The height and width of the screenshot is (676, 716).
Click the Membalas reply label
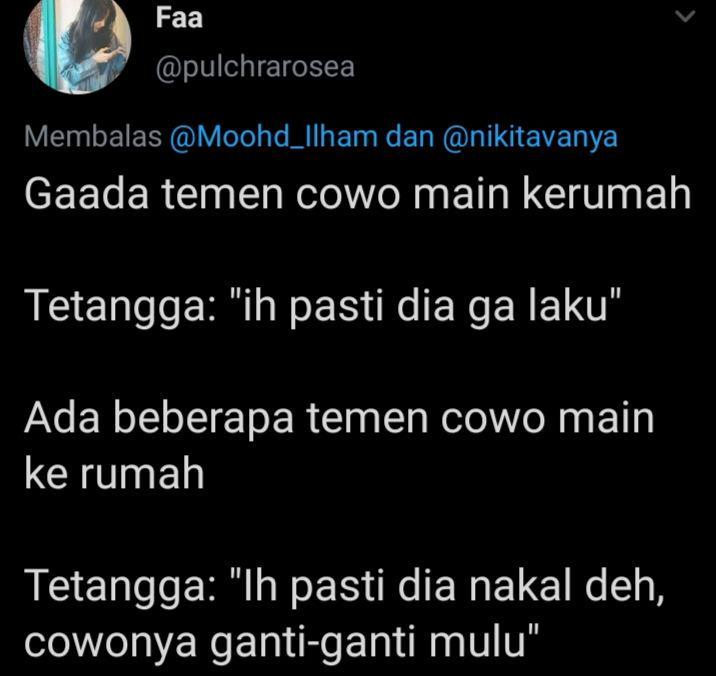[93, 137]
